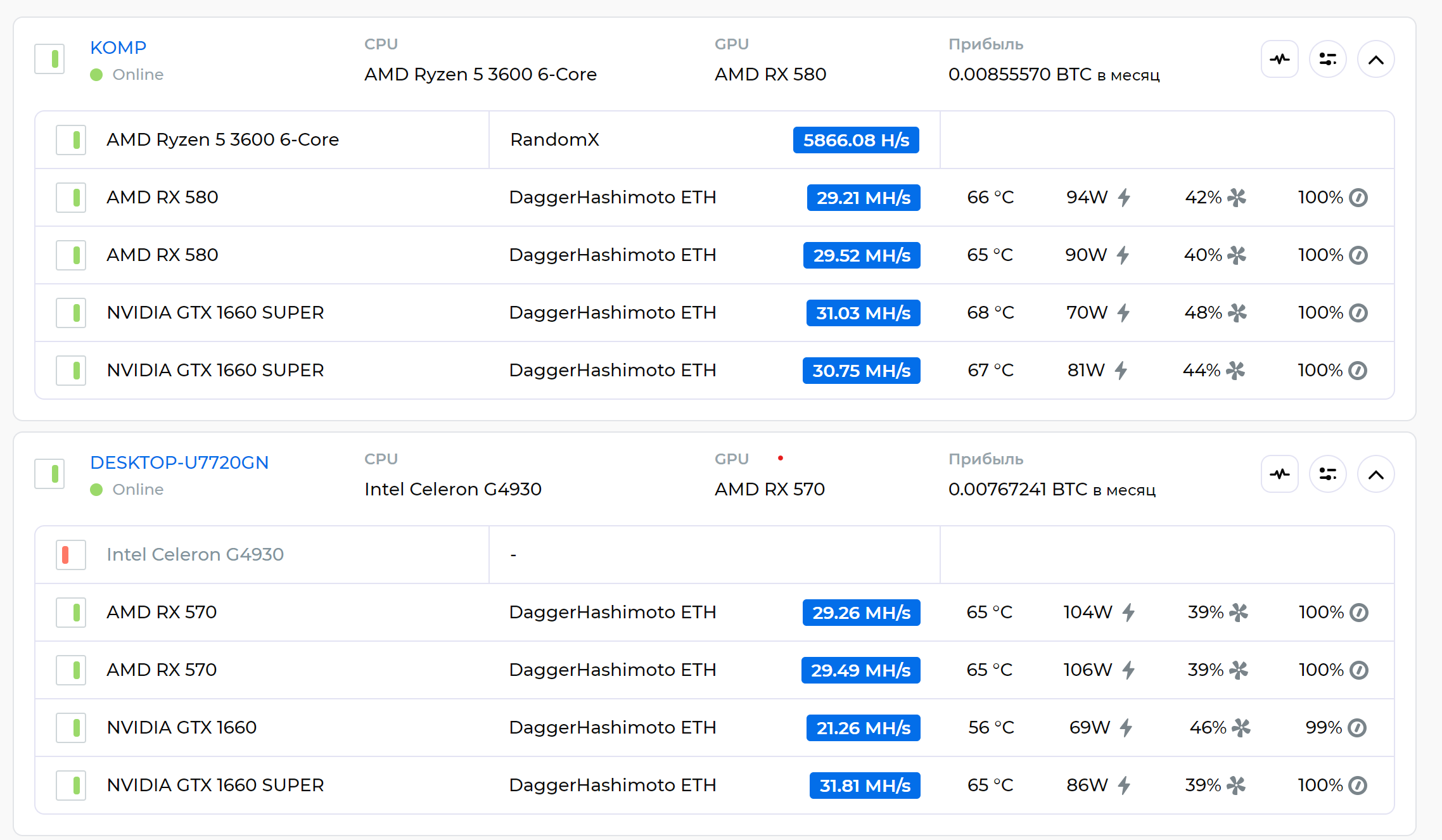Toggle the NVIDIA GTX 1660 device switch
Viewport: 1442px width, 840px height.
[71, 728]
